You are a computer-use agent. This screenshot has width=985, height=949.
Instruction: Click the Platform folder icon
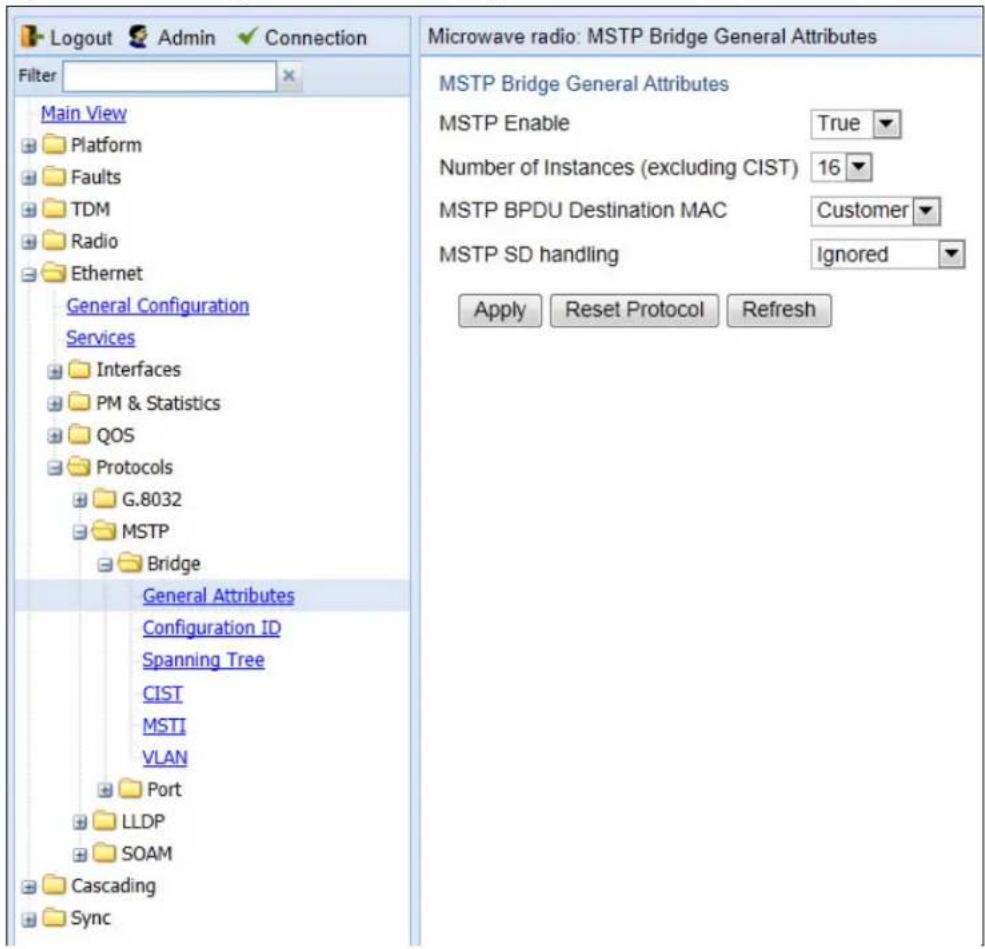[x=54, y=145]
